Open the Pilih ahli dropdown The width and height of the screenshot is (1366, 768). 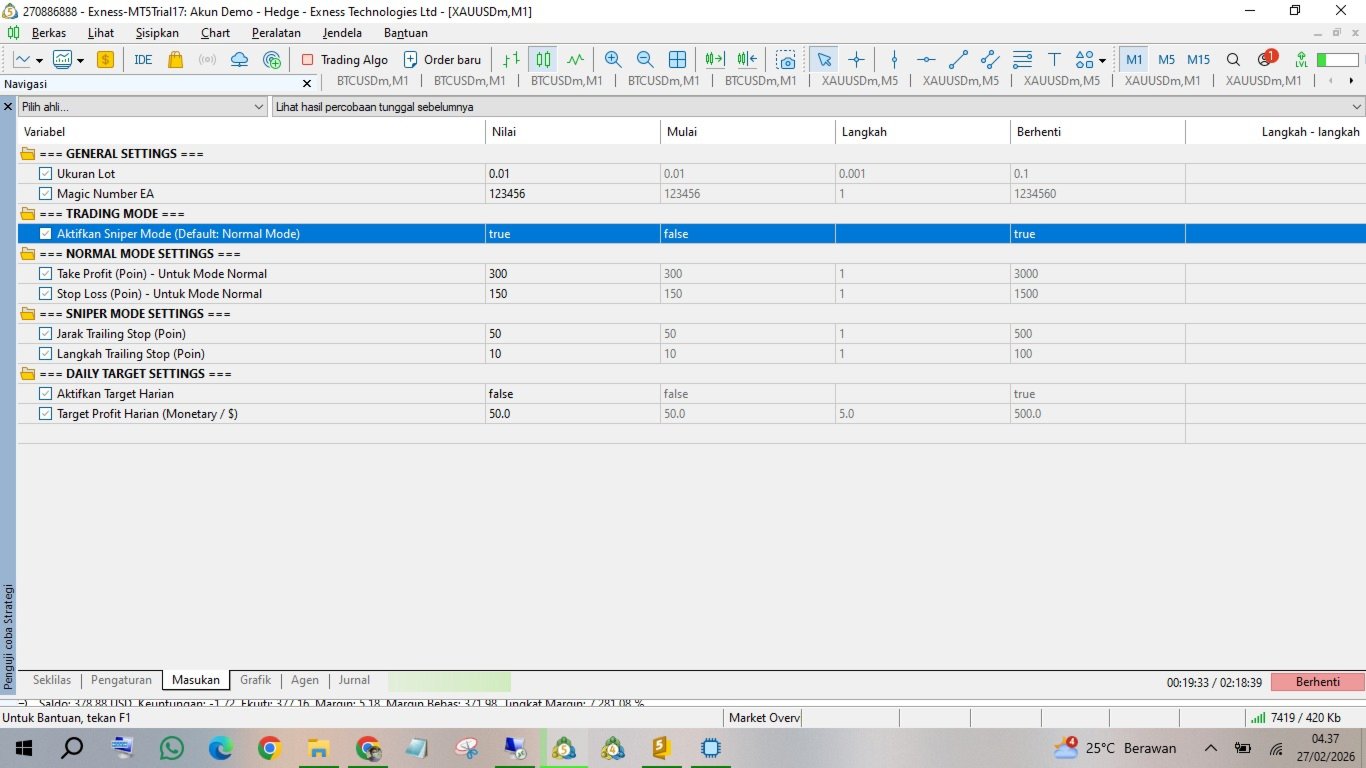(142, 106)
